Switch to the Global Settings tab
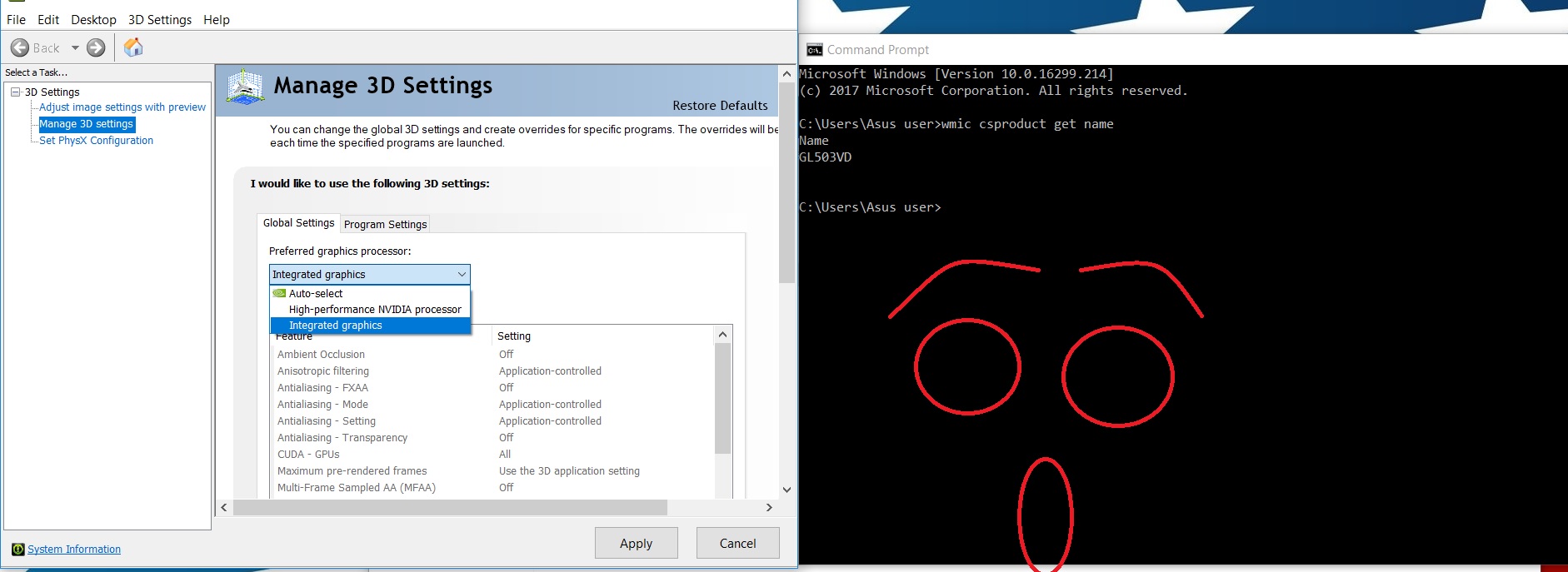 pyautogui.click(x=298, y=223)
